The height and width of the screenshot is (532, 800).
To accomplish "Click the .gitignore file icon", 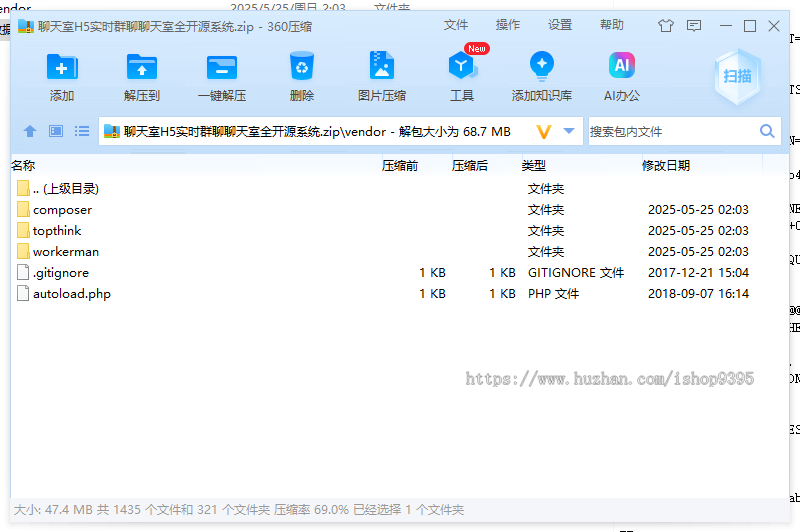I will (x=23, y=272).
